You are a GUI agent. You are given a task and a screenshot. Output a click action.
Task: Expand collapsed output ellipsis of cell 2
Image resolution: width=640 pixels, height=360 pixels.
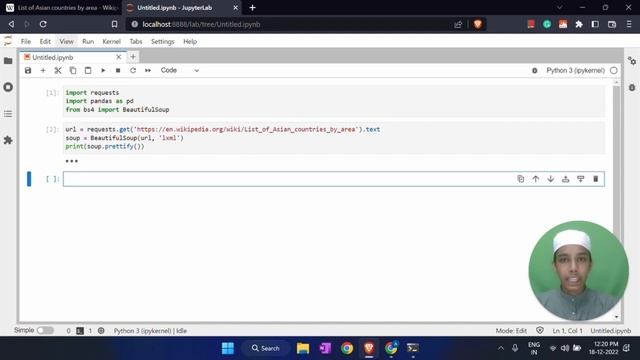pyautogui.click(x=71, y=161)
